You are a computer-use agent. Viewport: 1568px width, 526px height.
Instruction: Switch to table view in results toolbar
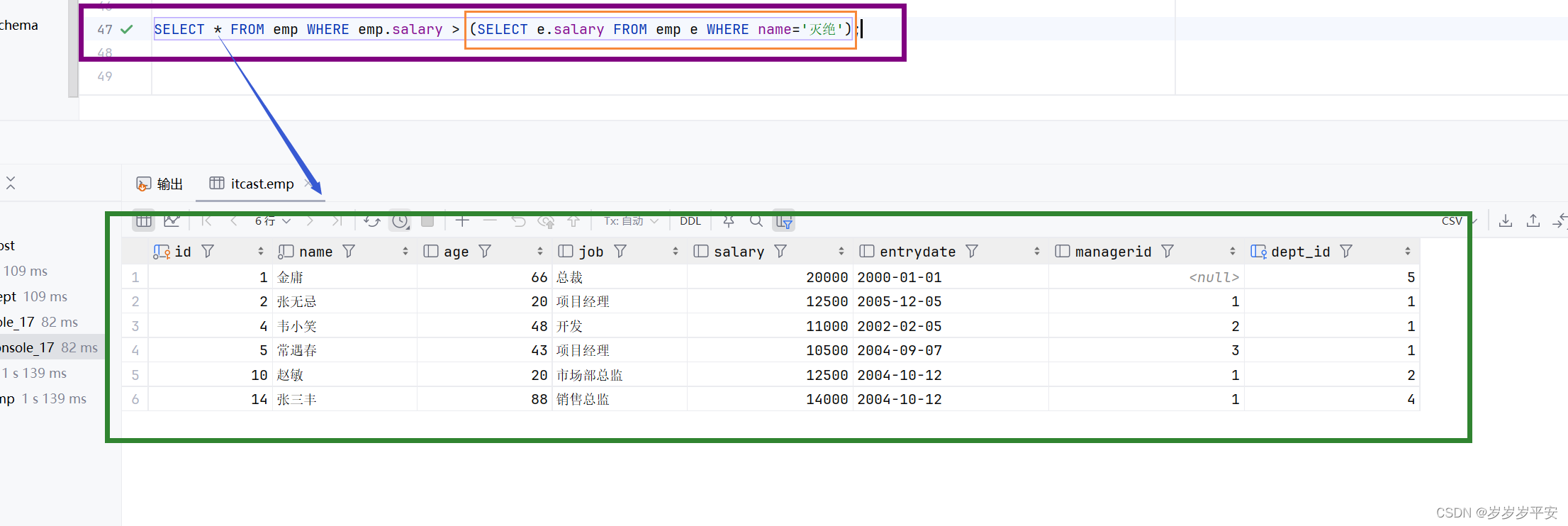(x=144, y=221)
